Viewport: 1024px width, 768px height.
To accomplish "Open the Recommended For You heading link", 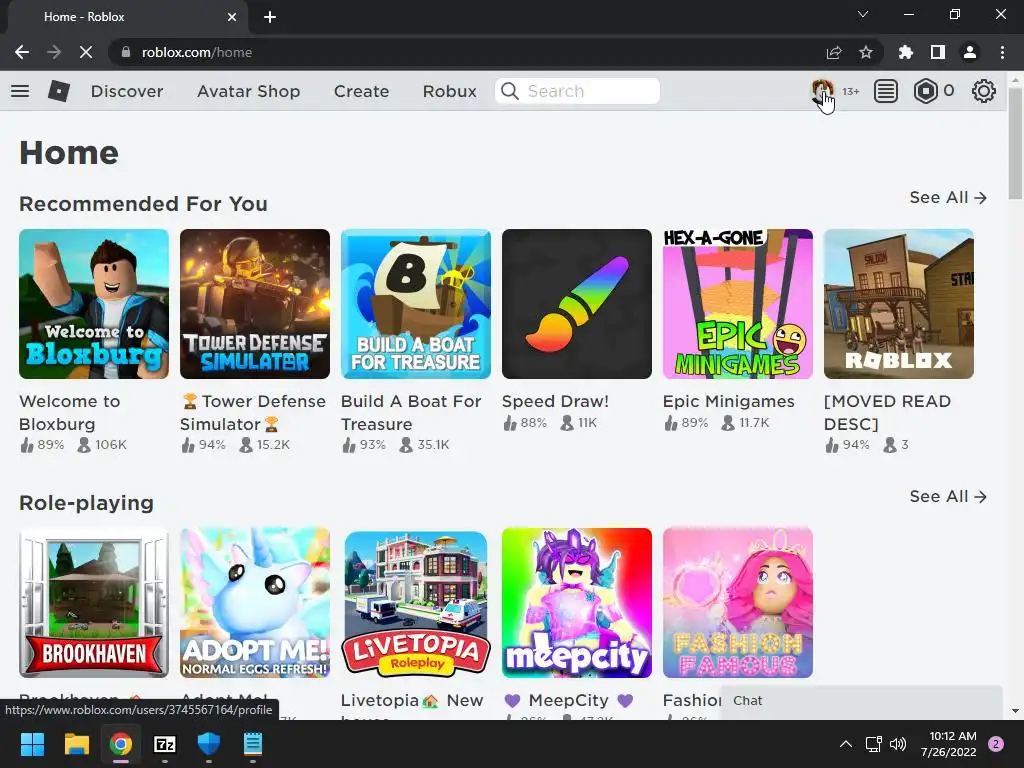I will (x=143, y=204).
